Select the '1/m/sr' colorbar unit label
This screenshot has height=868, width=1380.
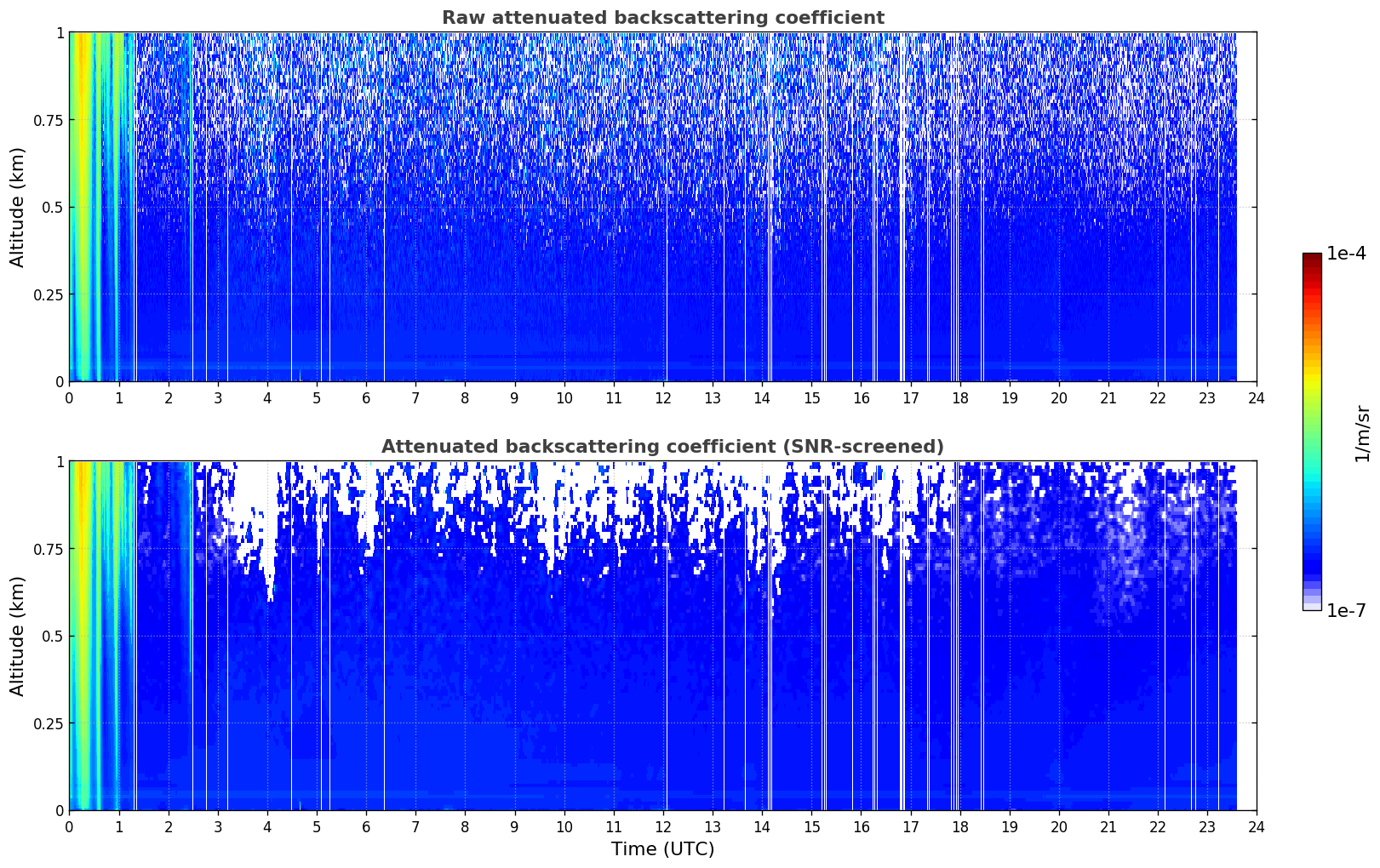point(1362,432)
